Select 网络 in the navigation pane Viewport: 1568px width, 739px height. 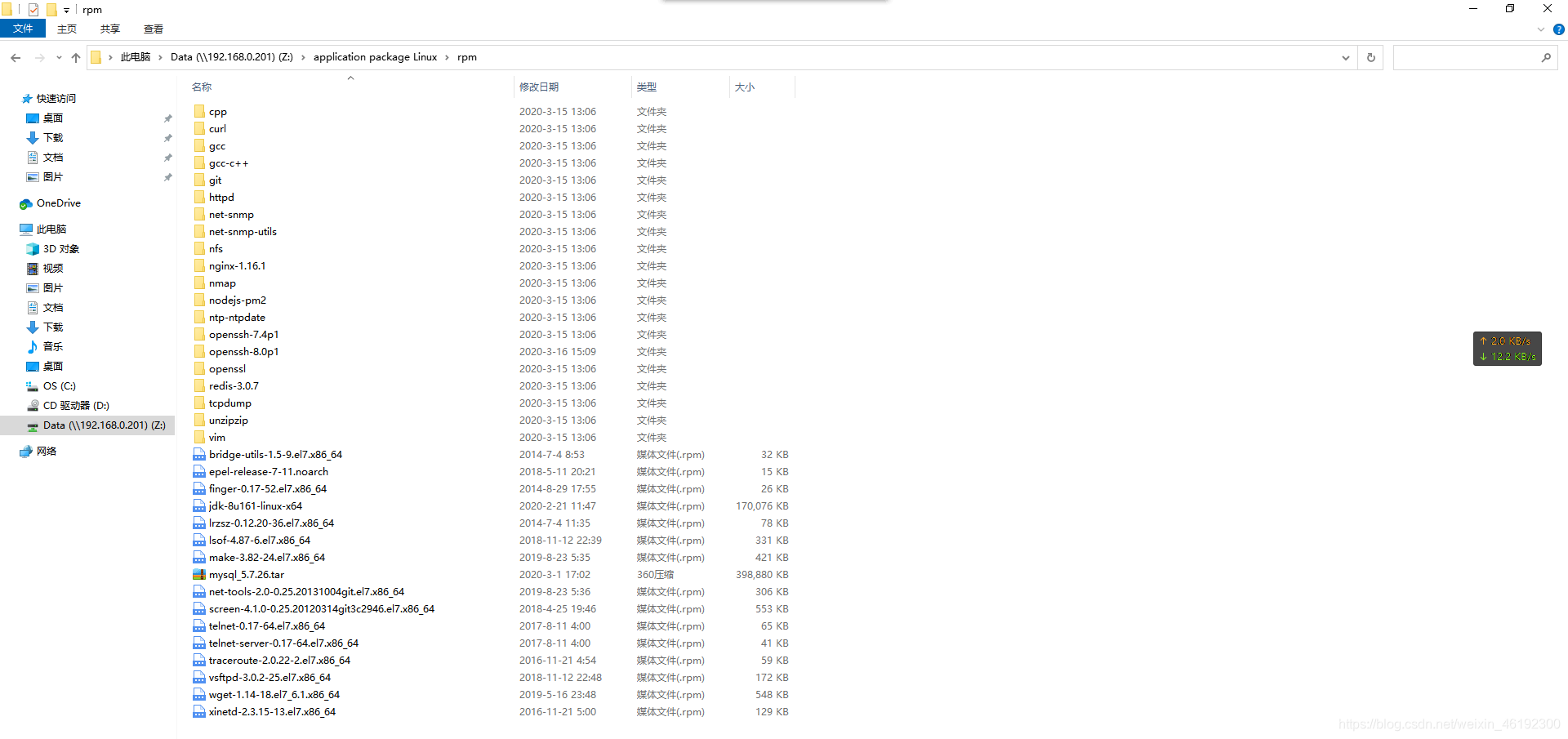coord(47,452)
